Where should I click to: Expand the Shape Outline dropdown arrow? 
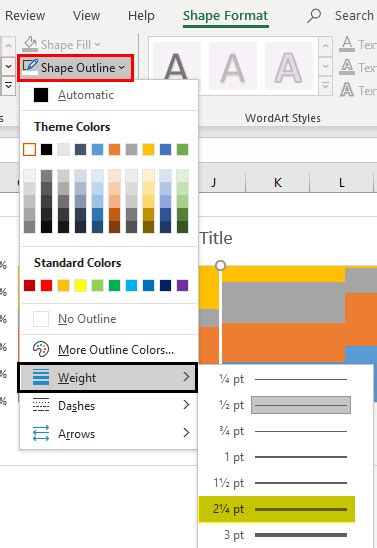(x=121, y=67)
